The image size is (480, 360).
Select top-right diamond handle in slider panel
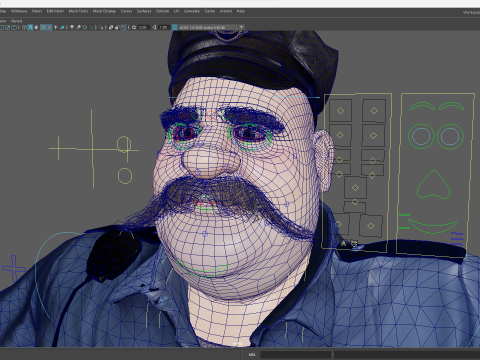click(x=374, y=110)
